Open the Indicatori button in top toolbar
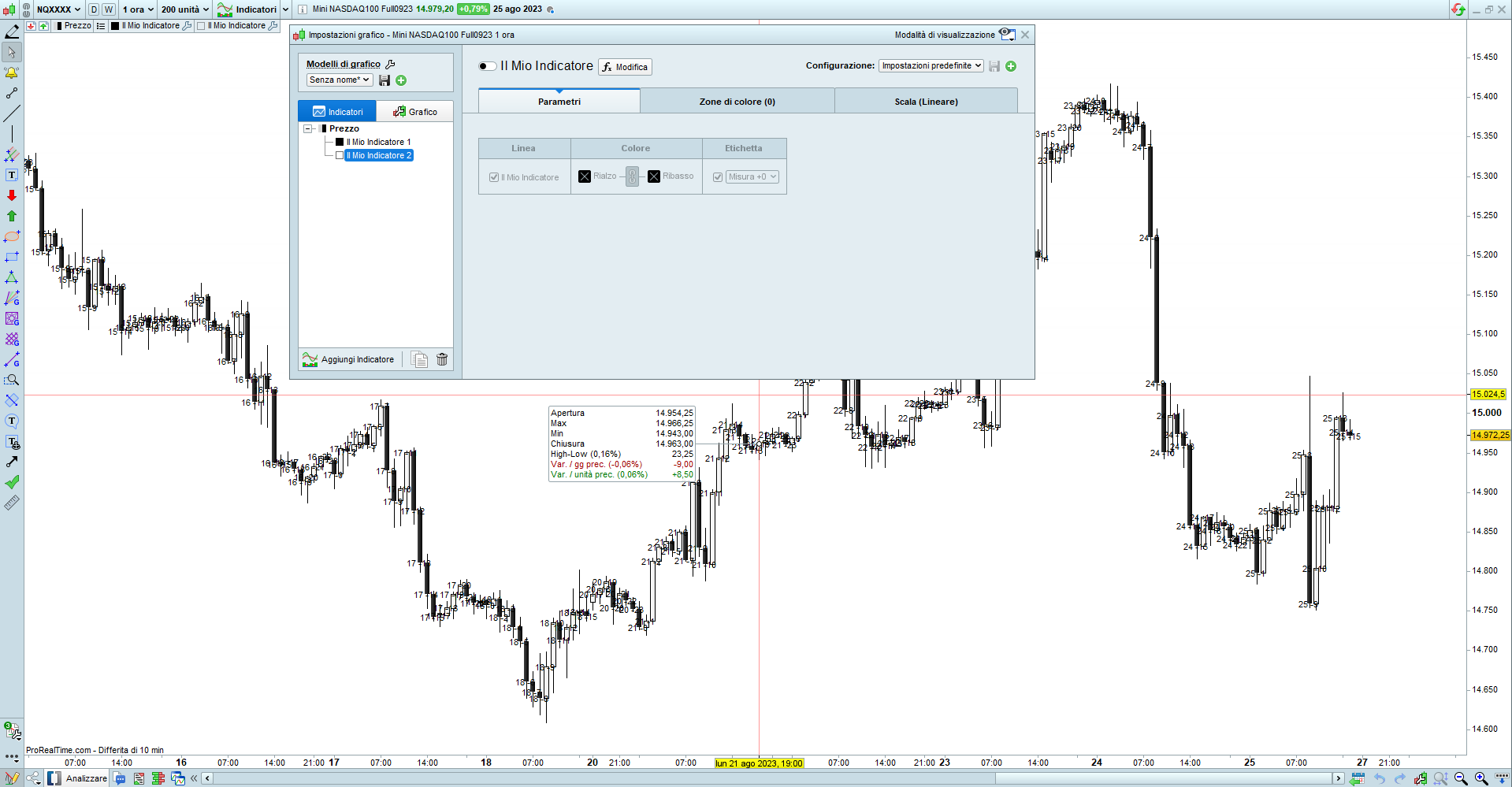The image size is (1512, 787). coord(247,9)
